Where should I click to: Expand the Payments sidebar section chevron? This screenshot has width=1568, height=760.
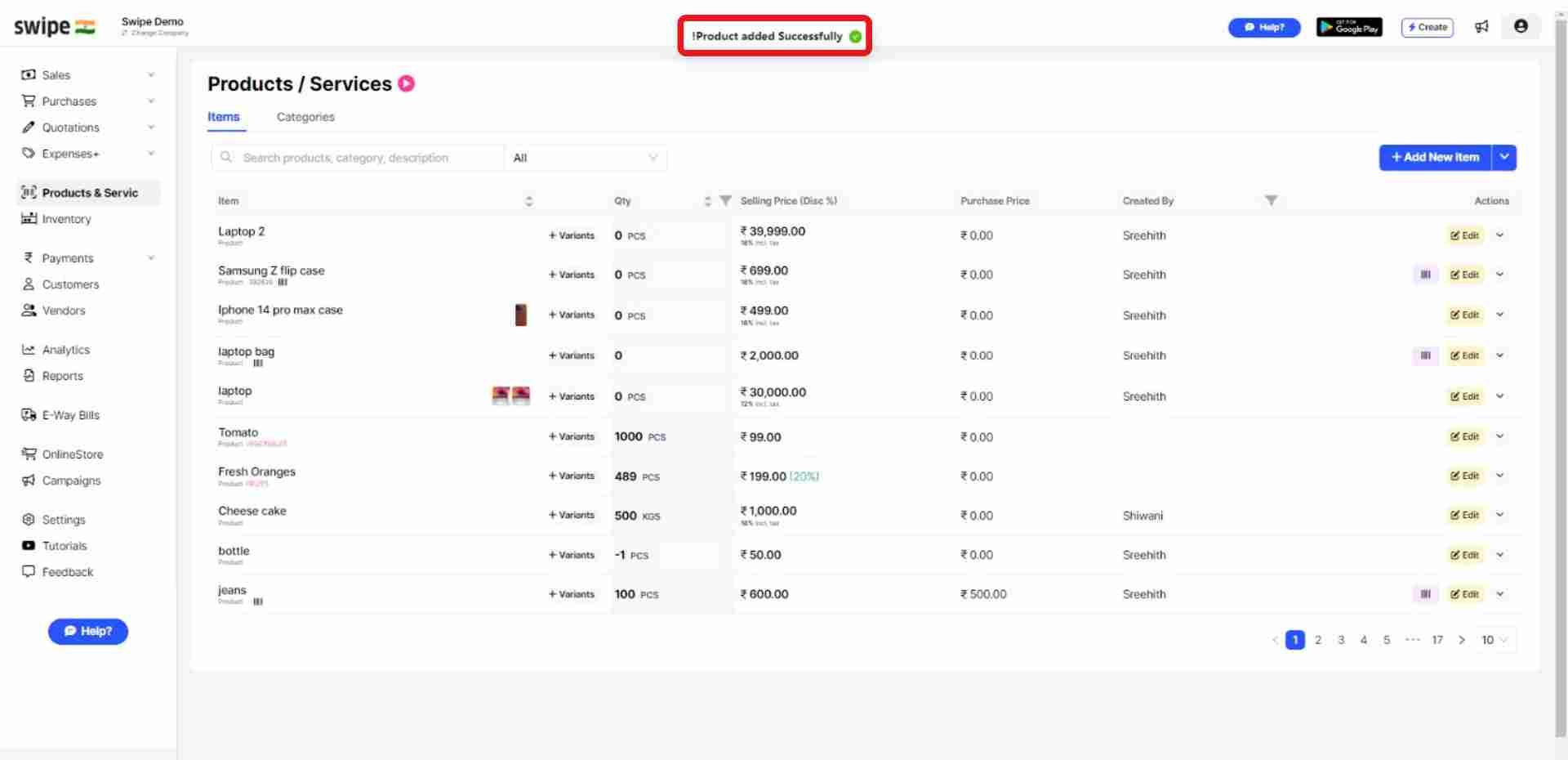click(151, 258)
